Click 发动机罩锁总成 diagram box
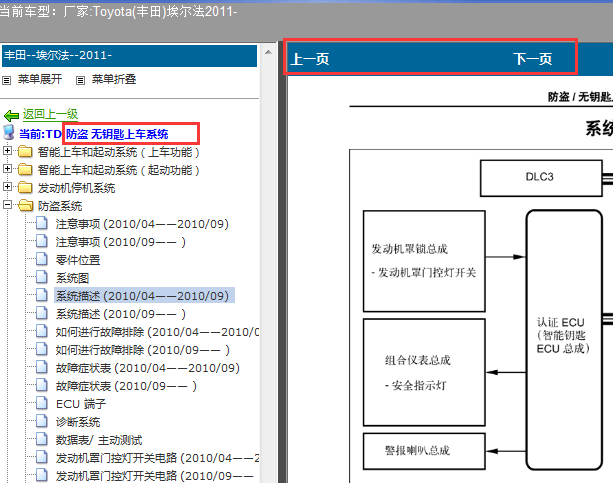This screenshot has height=483, width=613. 424,261
